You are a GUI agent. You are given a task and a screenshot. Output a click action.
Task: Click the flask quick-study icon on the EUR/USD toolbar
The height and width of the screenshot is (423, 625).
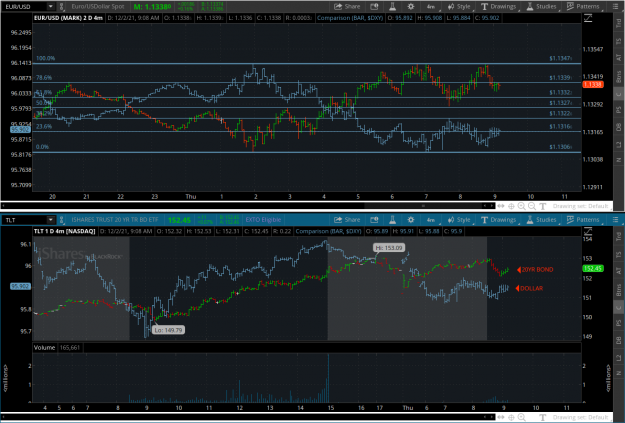[x=392, y=6]
